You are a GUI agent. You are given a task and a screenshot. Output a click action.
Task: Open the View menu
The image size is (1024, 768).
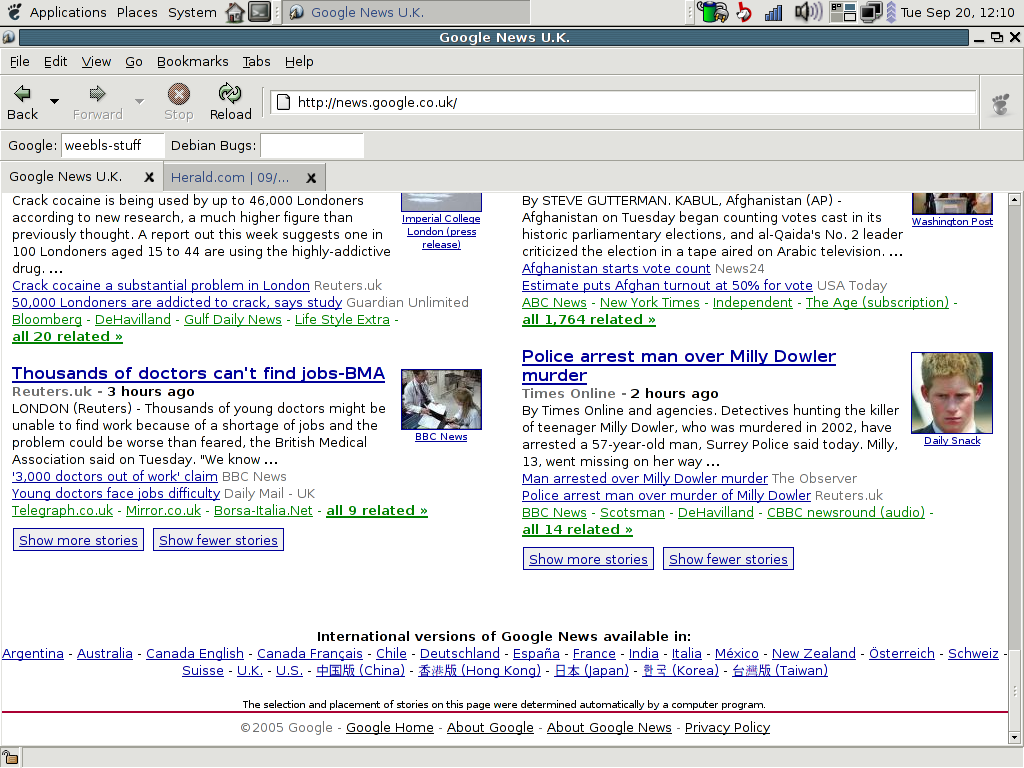[x=96, y=61]
